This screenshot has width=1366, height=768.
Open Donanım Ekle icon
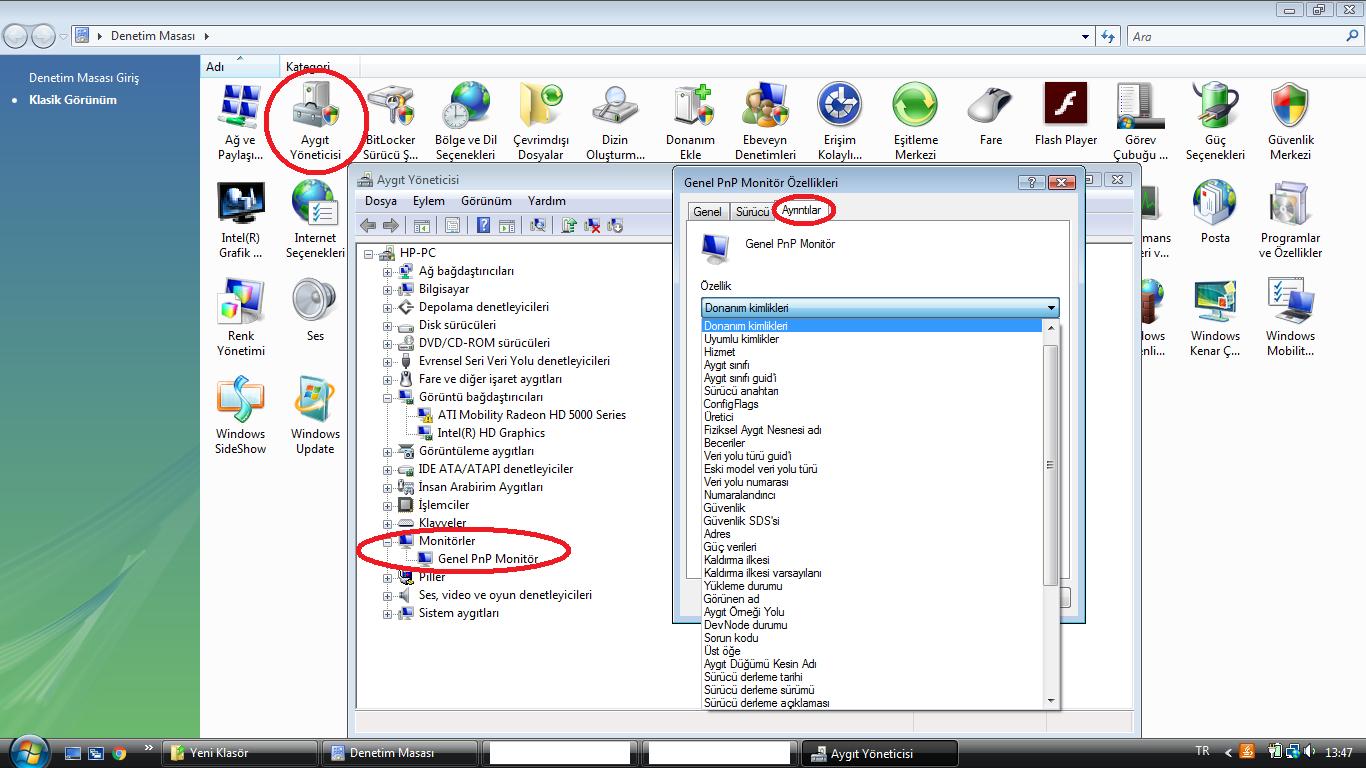pos(690,123)
